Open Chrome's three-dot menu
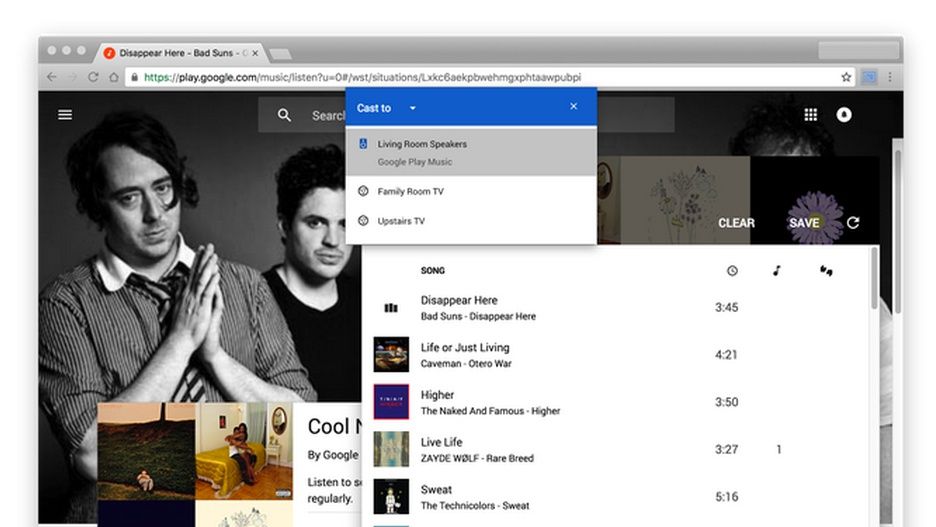Viewport: 936px width, 527px height. [x=889, y=77]
